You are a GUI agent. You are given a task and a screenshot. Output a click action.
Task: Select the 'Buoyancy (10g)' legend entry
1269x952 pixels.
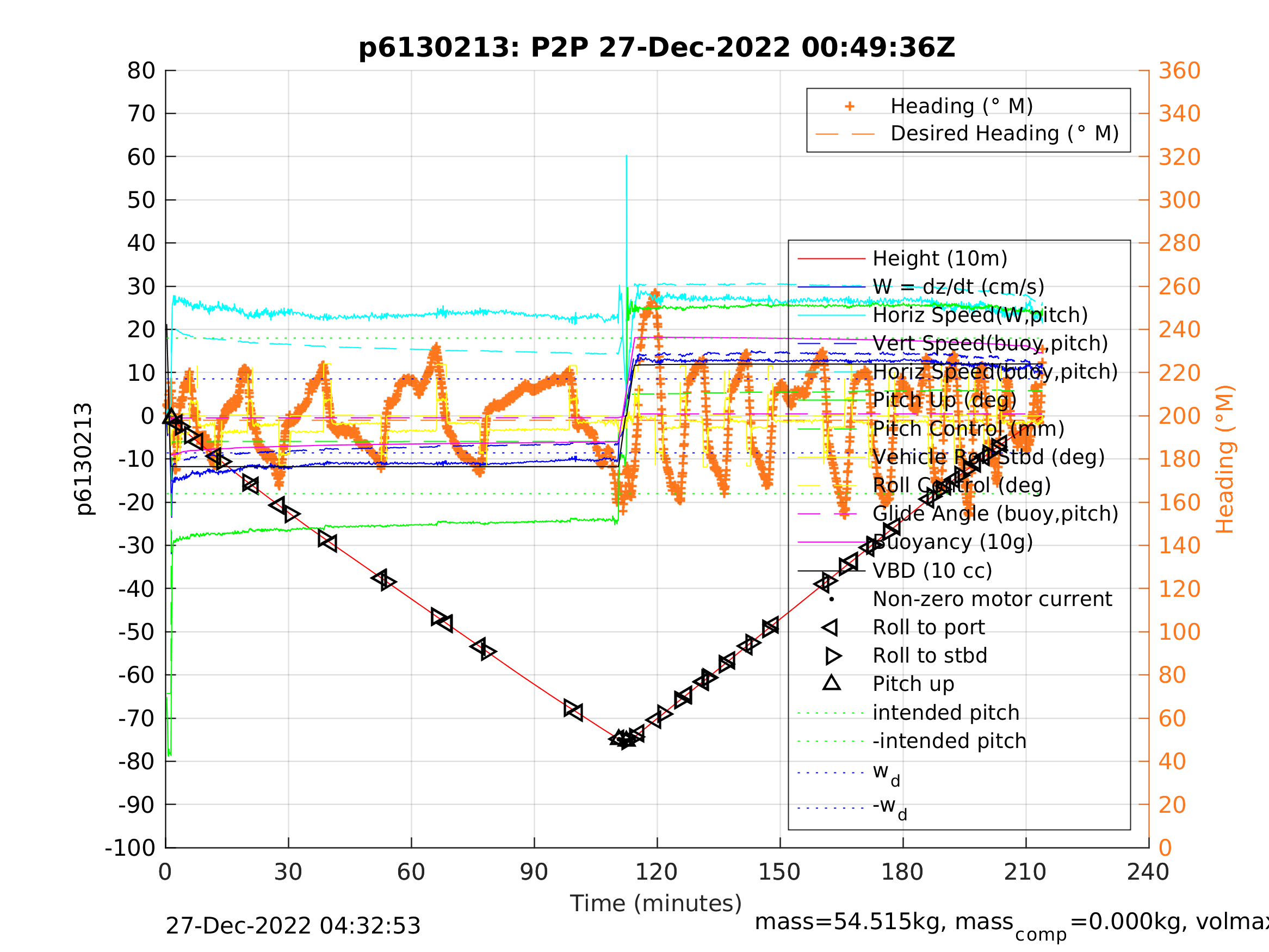pos(952,542)
